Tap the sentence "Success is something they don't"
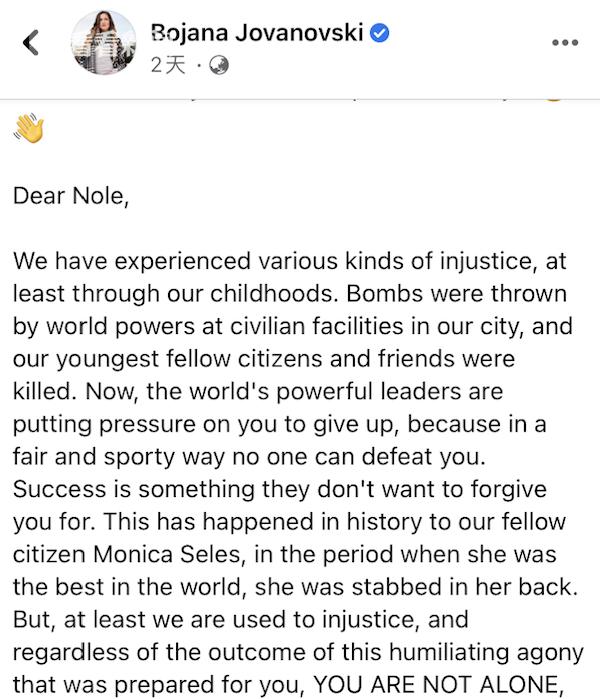600x699 pixels. (279, 489)
